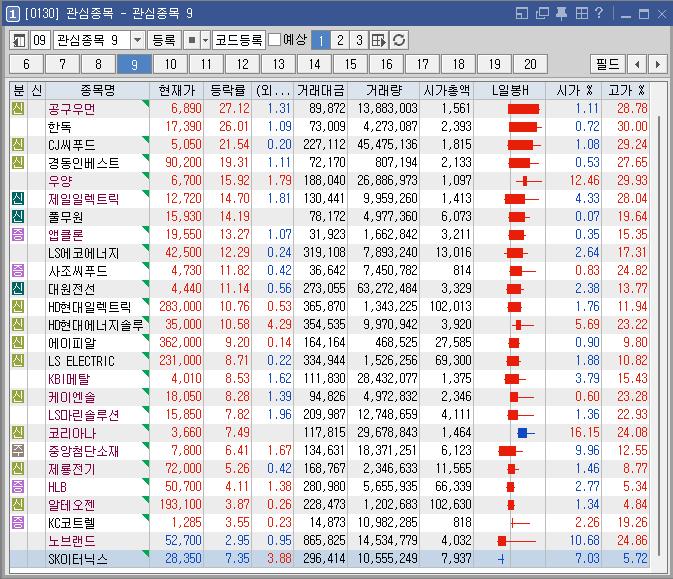The height and width of the screenshot is (579, 673).
Task: Select the 알테오젠 stock name
Action: coord(71,505)
